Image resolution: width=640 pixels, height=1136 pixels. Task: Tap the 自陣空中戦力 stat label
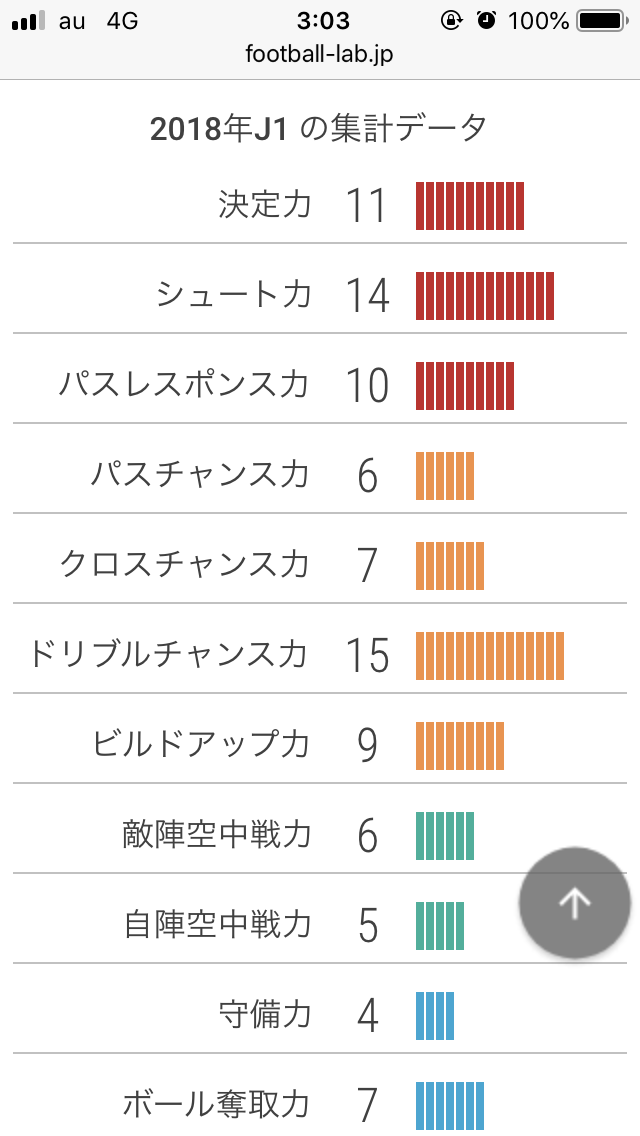pos(218,925)
